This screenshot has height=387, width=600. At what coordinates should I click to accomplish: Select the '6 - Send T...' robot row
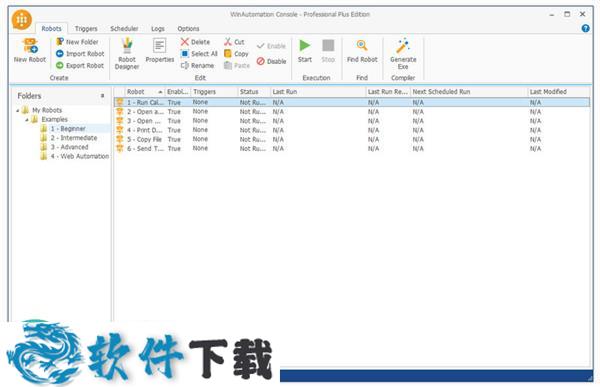[352, 149]
